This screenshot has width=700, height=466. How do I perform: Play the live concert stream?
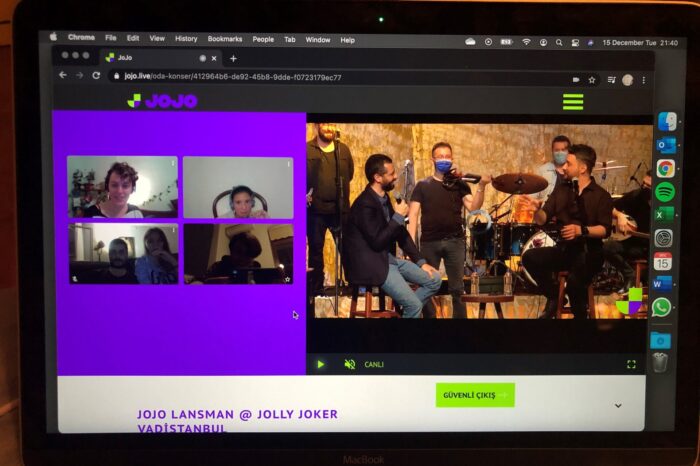click(x=321, y=364)
